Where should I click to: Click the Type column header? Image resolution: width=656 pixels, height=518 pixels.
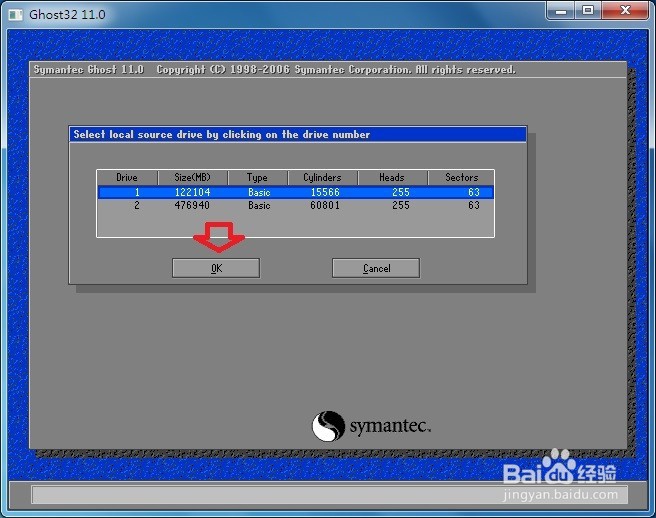[x=257, y=177]
